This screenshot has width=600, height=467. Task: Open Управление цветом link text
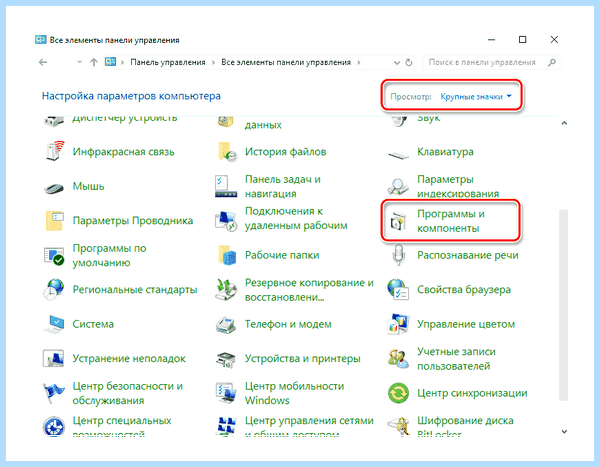(x=466, y=324)
